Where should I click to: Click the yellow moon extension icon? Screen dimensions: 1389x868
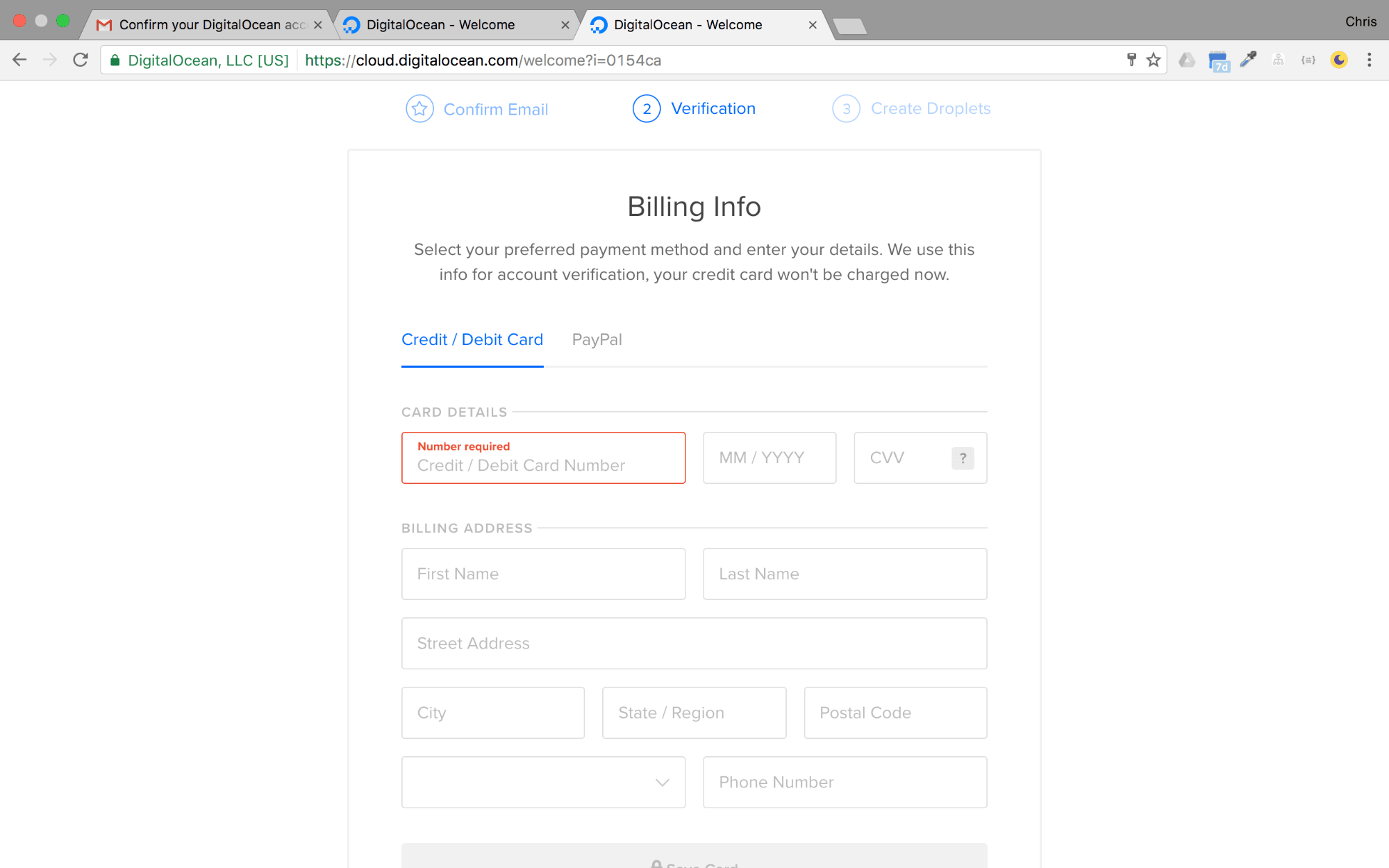click(x=1339, y=60)
